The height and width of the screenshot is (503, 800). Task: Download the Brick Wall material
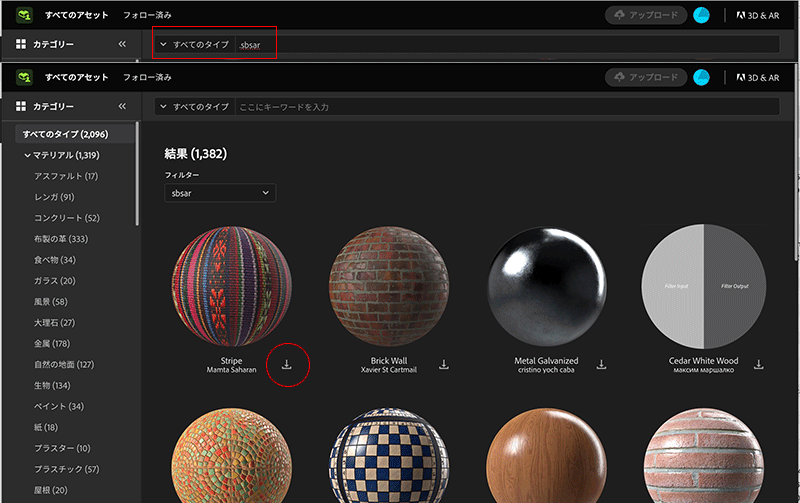point(443,365)
